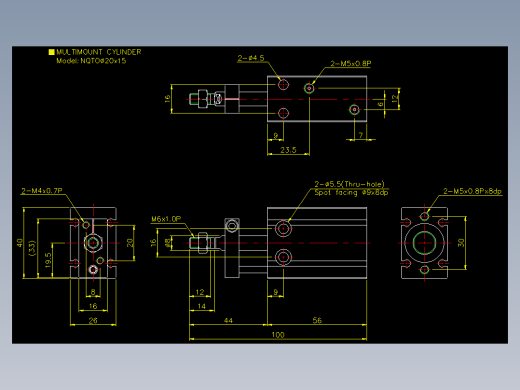The width and height of the screenshot is (520, 390).
Task: Select the 40 height dimension
Action: [x=20, y=243]
